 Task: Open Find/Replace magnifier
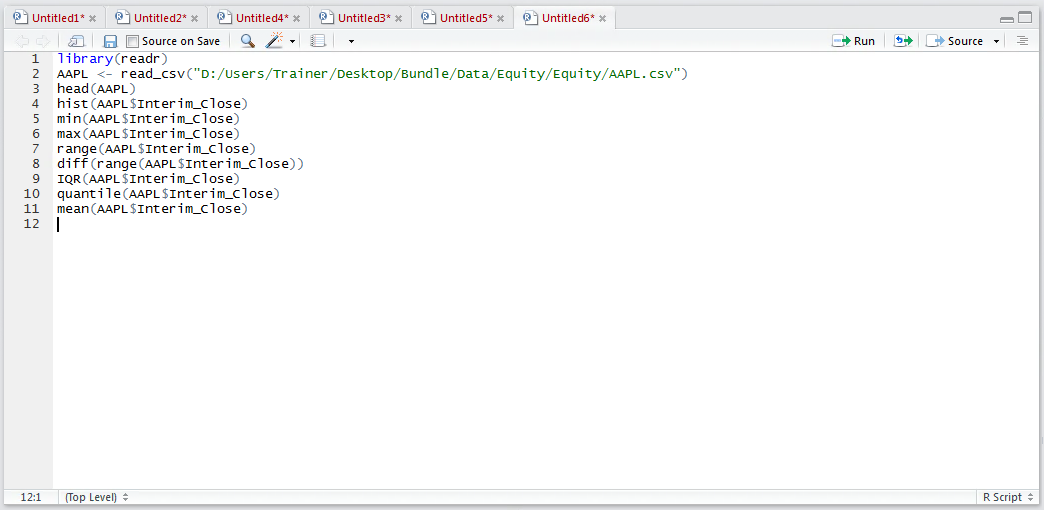pyautogui.click(x=248, y=41)
